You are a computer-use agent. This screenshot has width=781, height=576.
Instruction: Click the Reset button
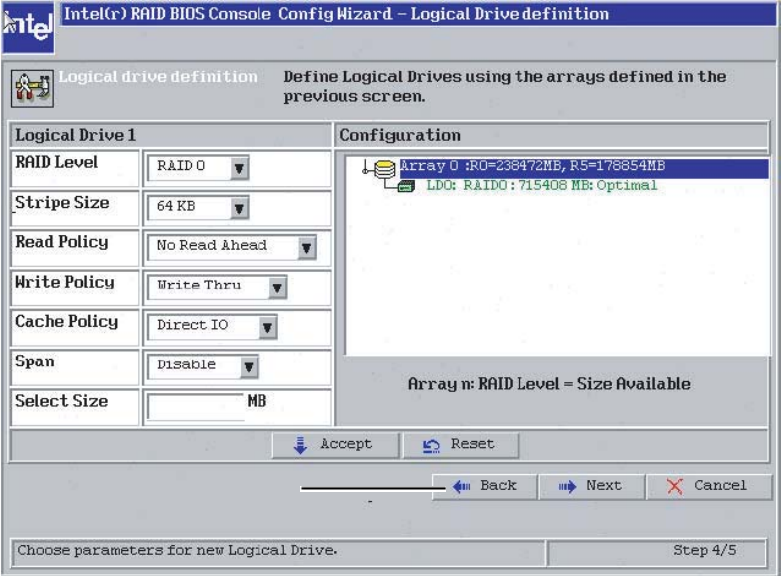[461, 445]
